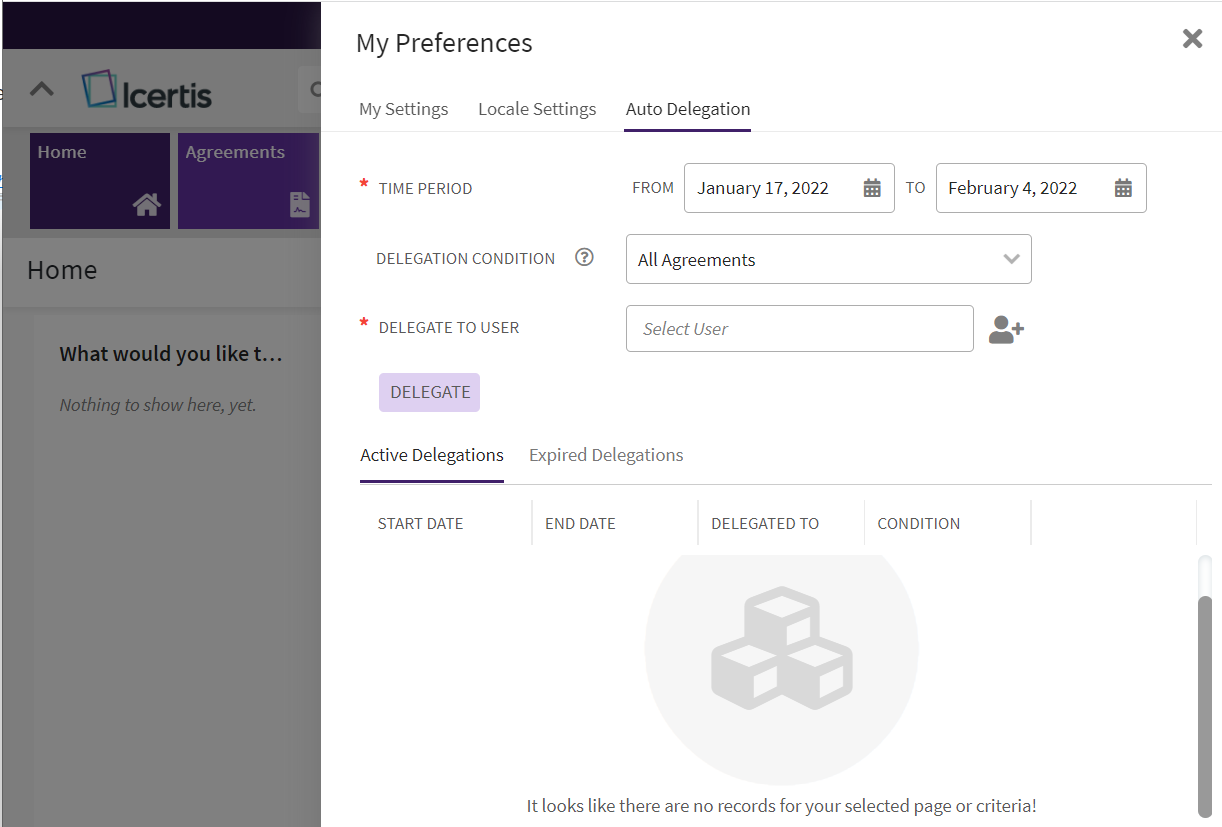The width and height of the screenshot is (1222, 827).
Task: Select the Auto Delegation tab
Action: 687,109
